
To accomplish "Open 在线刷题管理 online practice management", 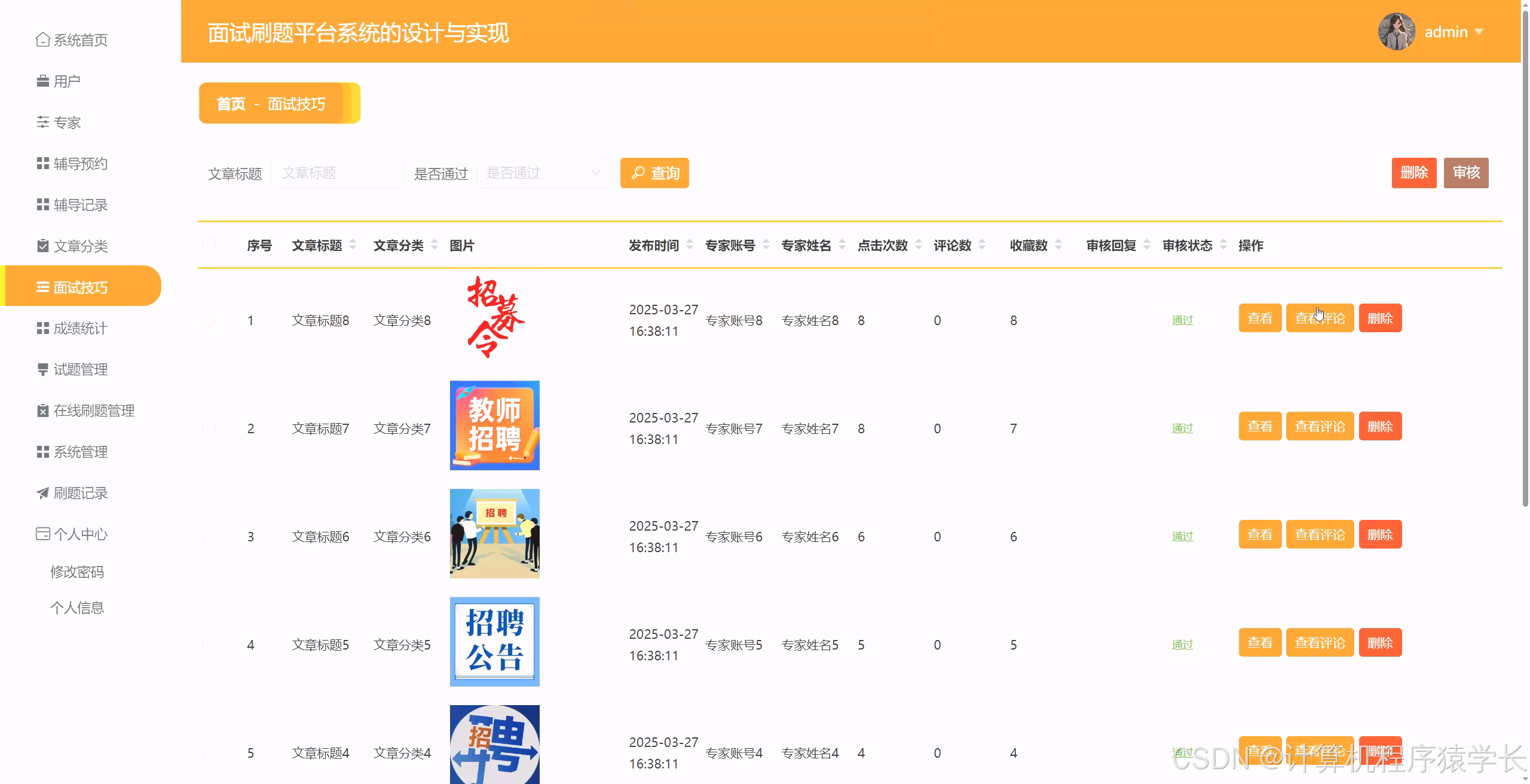I will [x=94, y=410].
